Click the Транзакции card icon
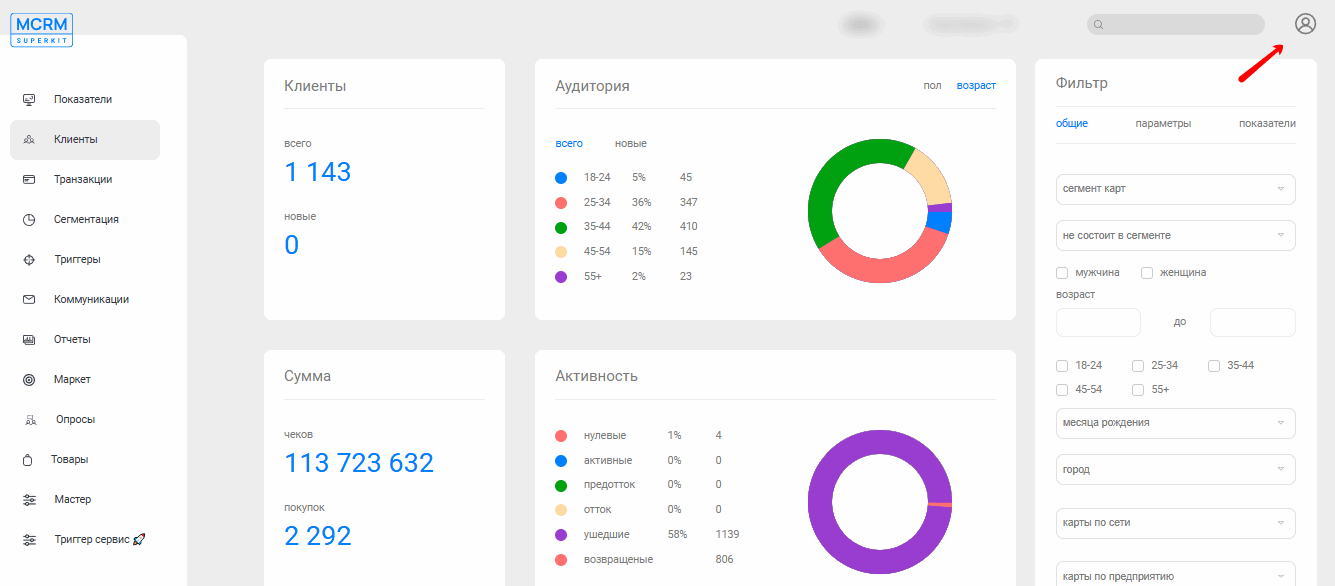The image size is (1335, 586). point(29,180)
